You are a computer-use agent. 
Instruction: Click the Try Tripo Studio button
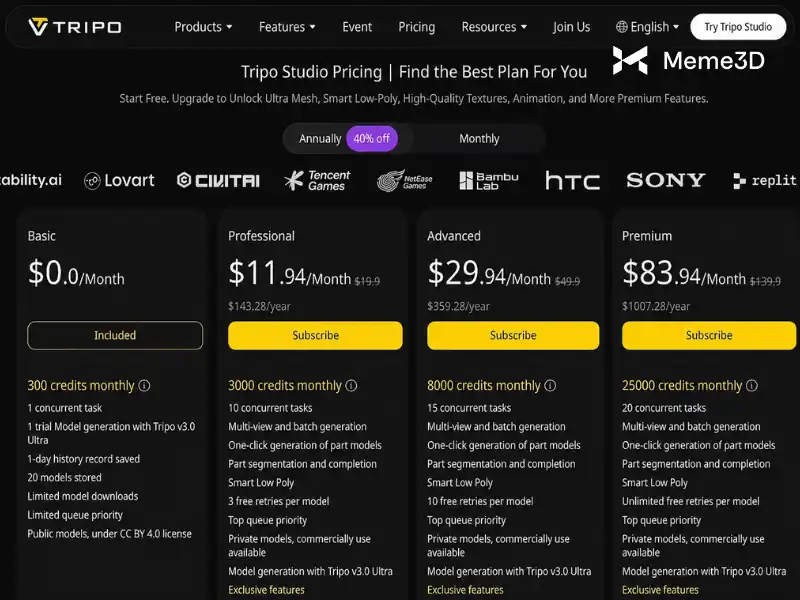pos(738,27)
